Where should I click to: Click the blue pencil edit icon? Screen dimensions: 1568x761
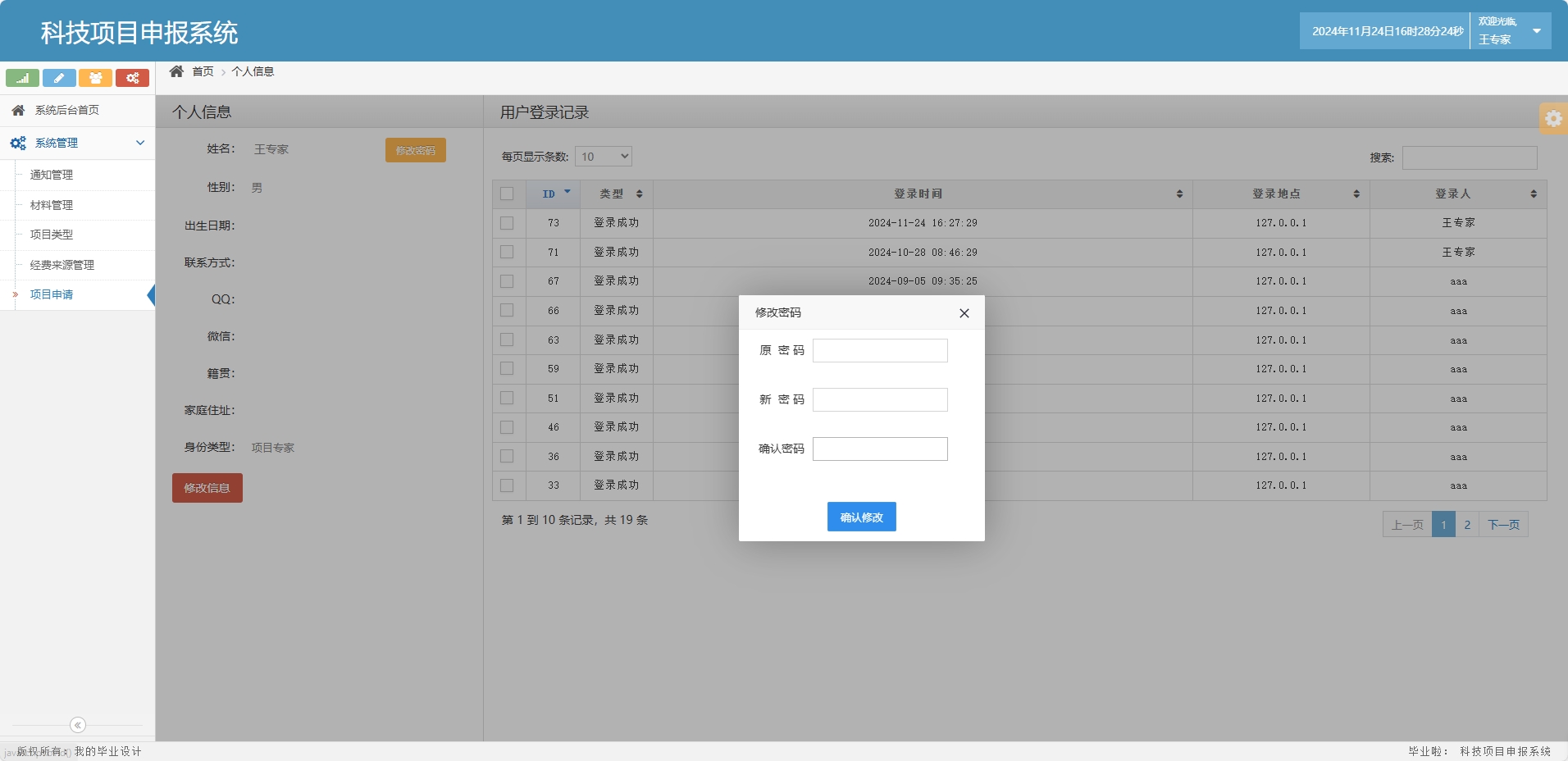click(x=58, y=78)
